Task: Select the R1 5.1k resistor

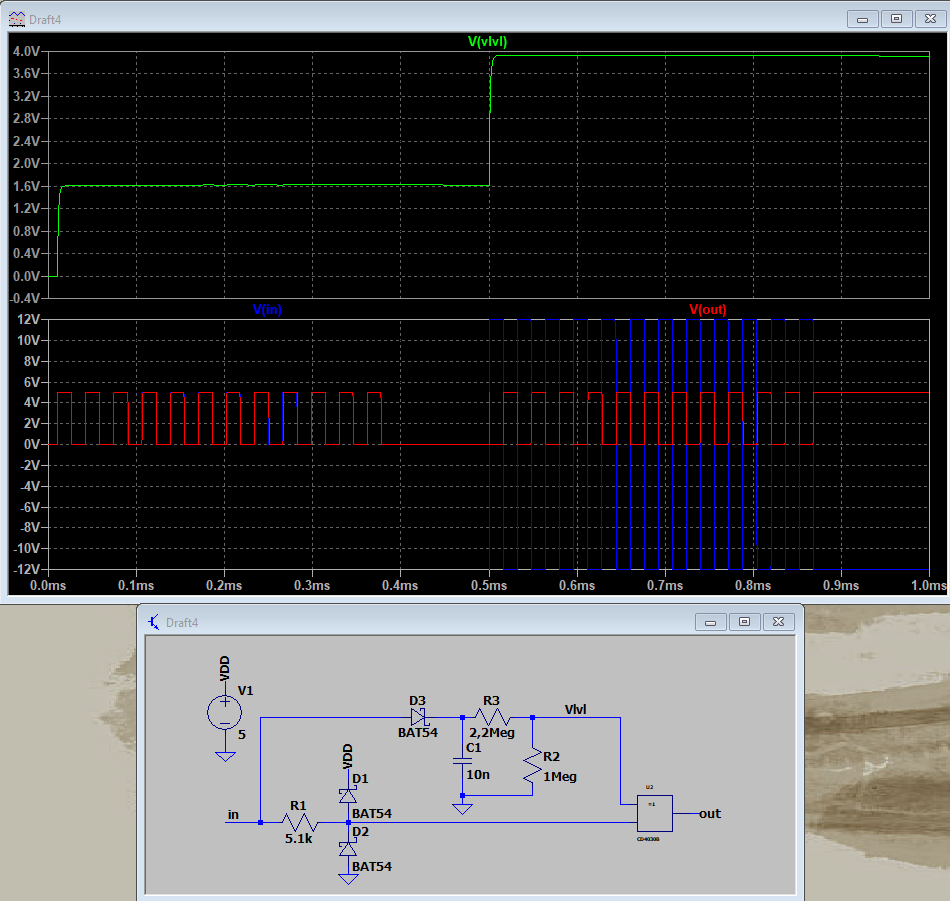Action: pyautogui.click(x=300, y=822)
